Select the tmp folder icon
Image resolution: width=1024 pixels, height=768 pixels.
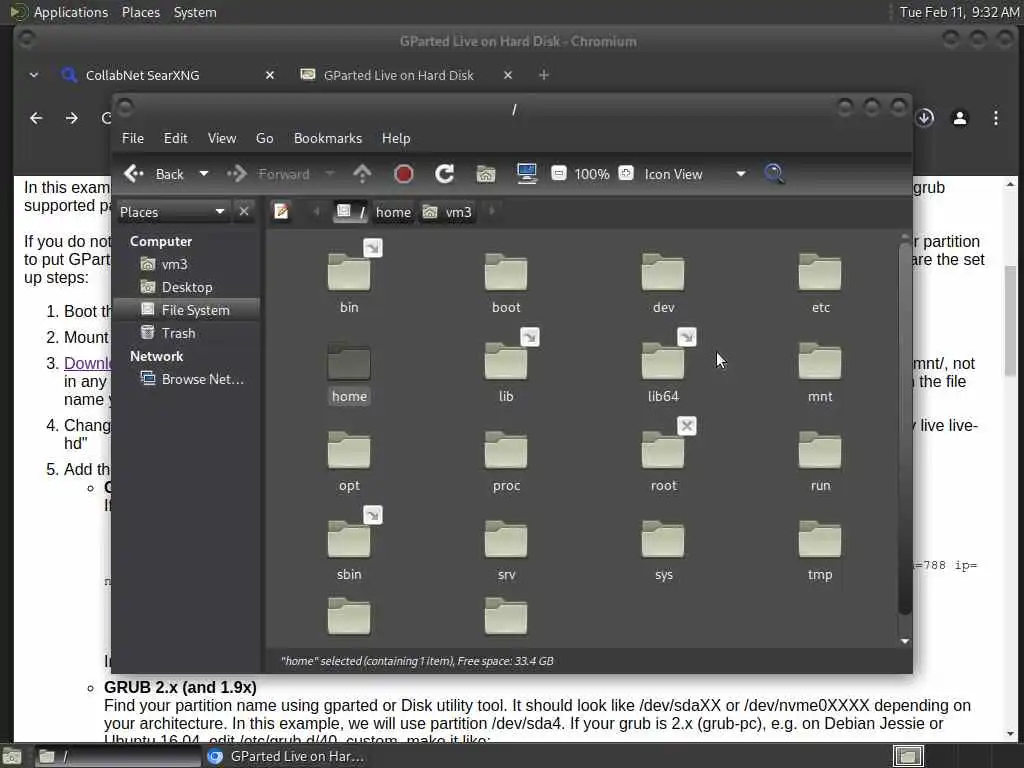(820, 540)
